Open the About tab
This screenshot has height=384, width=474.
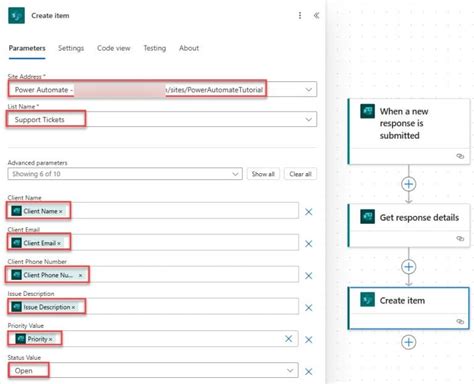tap(189, 48)
